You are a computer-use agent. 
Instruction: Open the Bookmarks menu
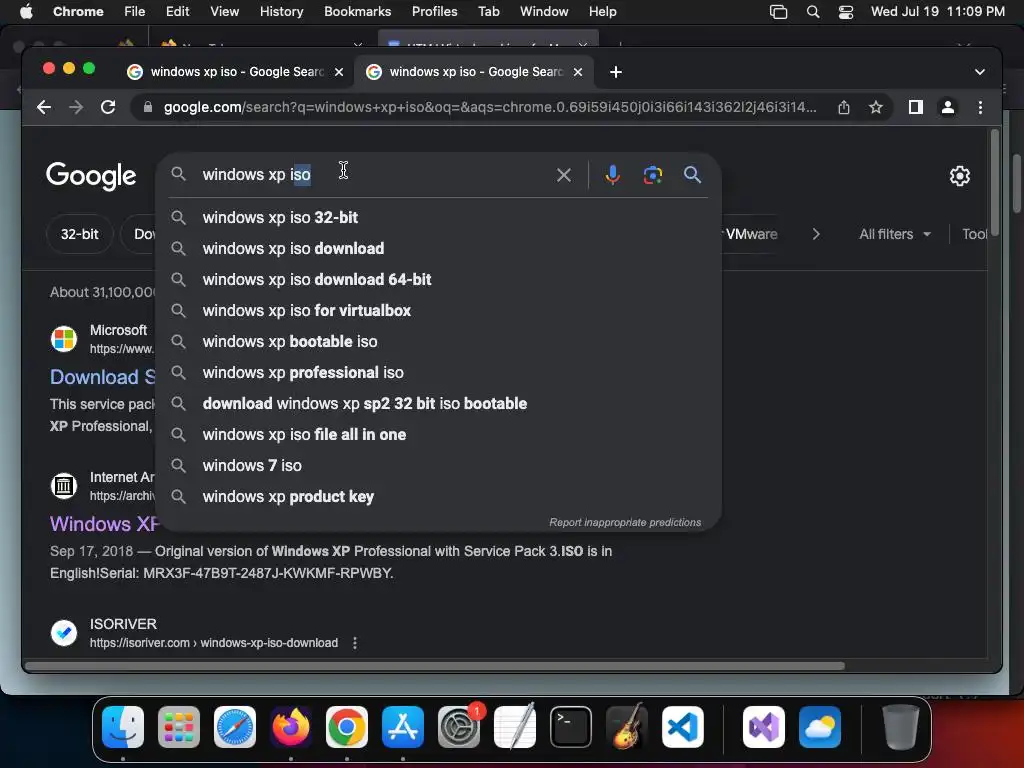click(357, 11)
